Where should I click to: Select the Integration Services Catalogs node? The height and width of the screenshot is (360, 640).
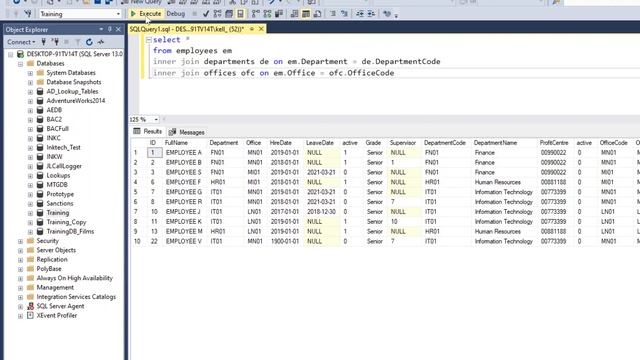(76, 297)
